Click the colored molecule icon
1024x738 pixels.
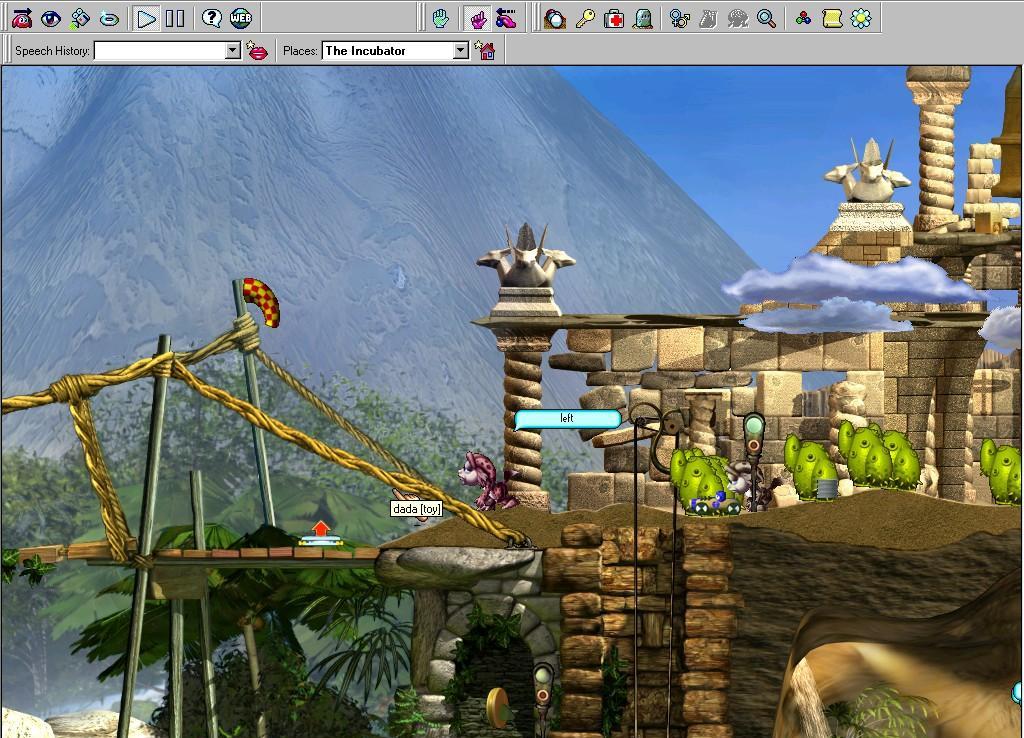pyautogui.click(x=803, y=18)
